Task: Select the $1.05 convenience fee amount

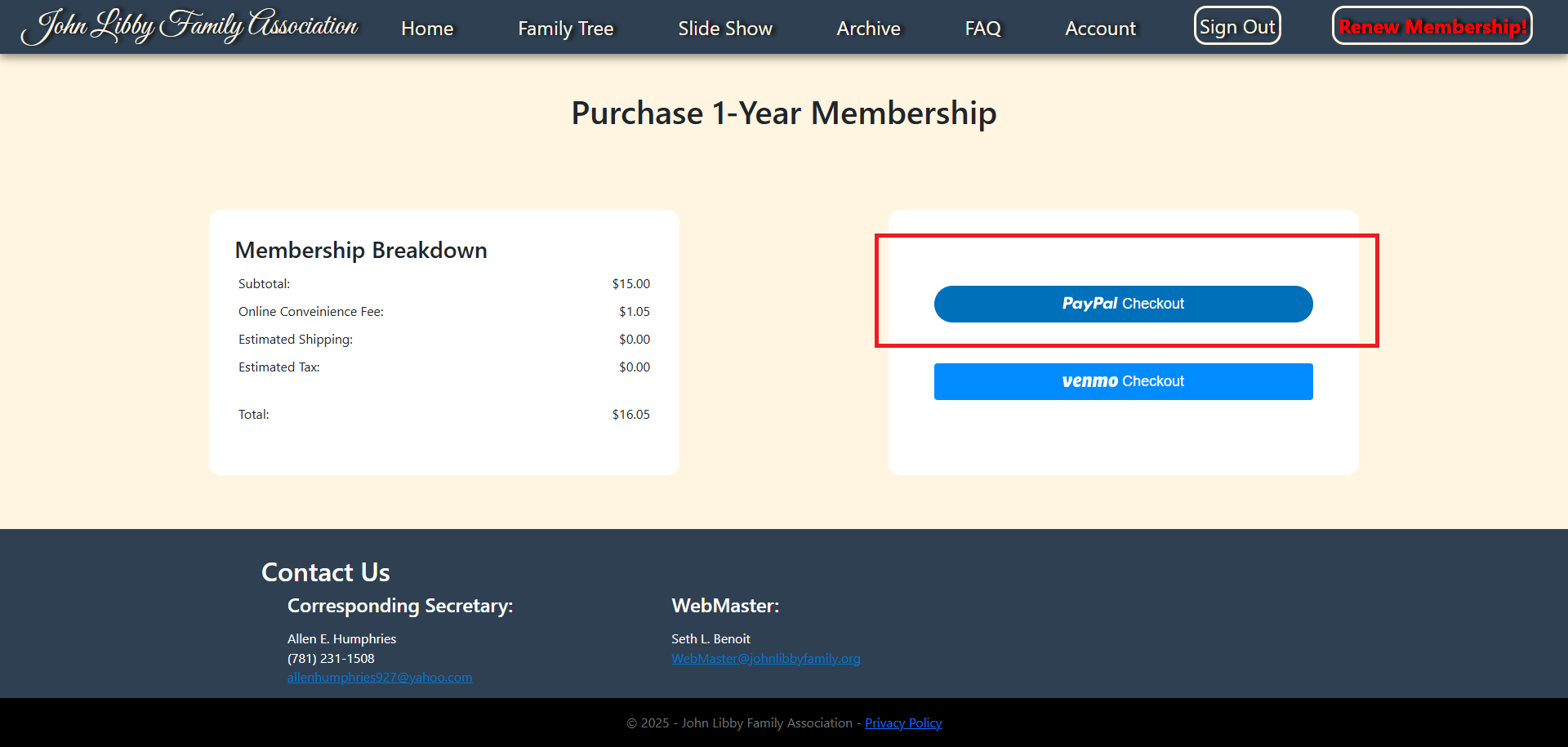Action: click(635, 312)
